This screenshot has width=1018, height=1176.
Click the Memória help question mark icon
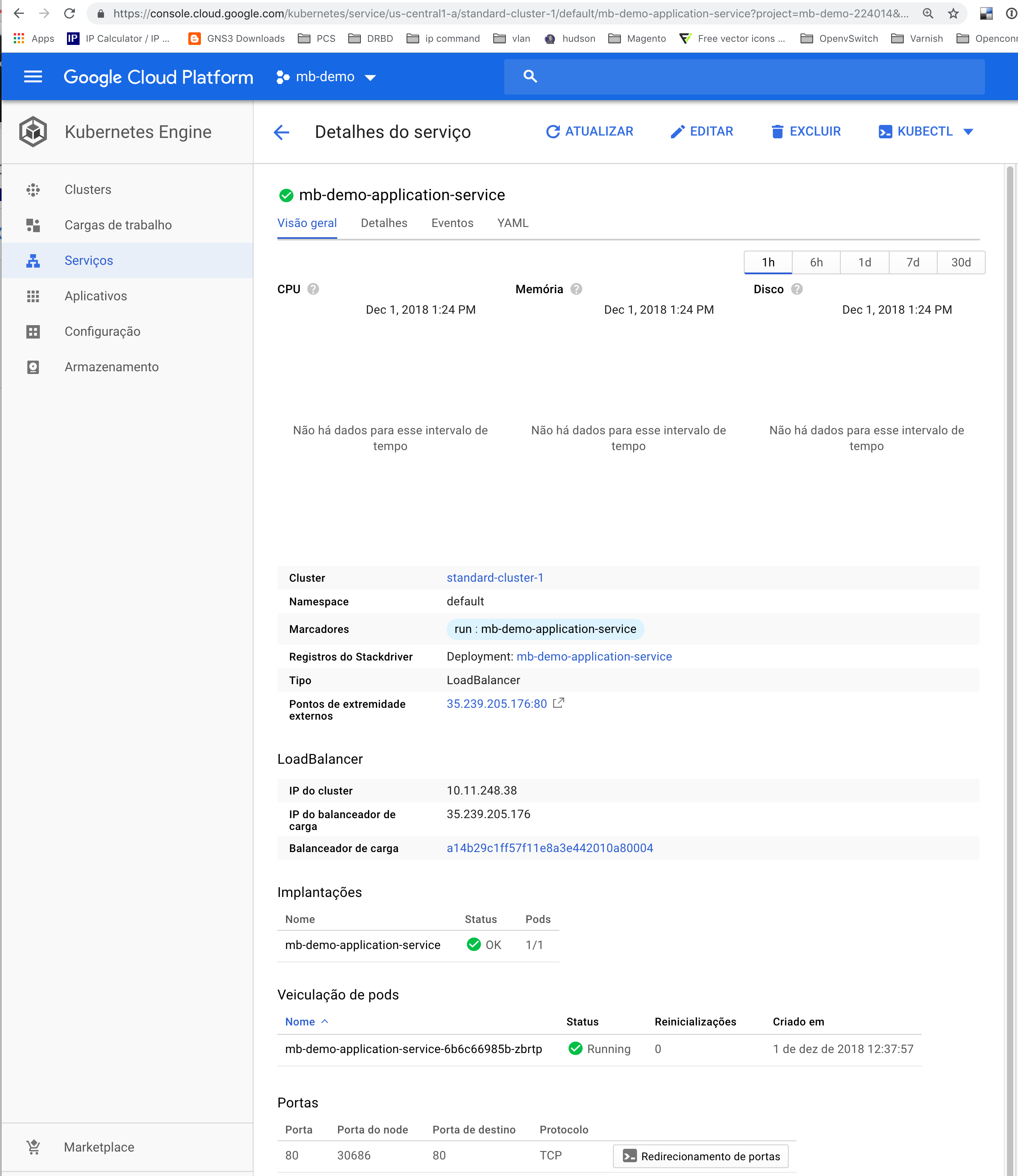(x=576, y=289)
